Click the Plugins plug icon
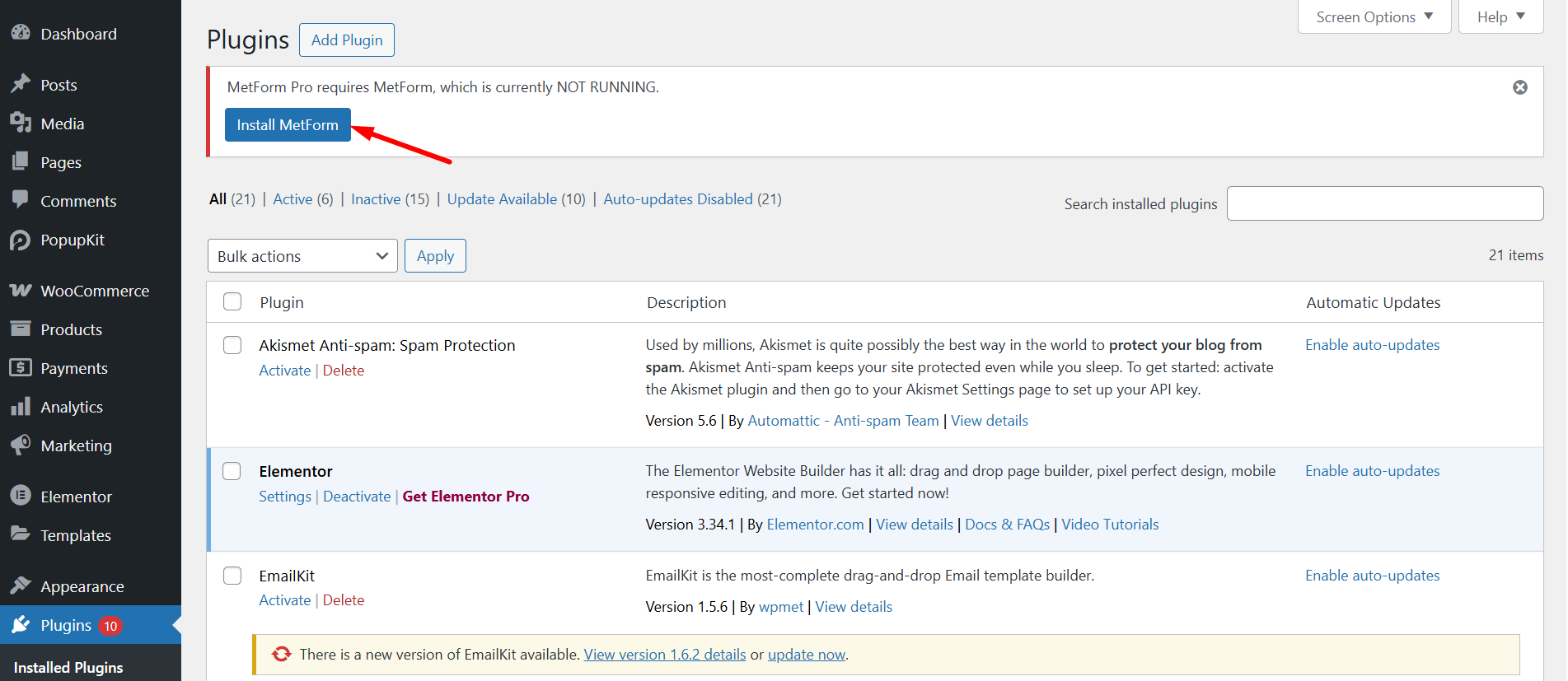Screen dimensions: 1568x681 [x=21, y=624]
